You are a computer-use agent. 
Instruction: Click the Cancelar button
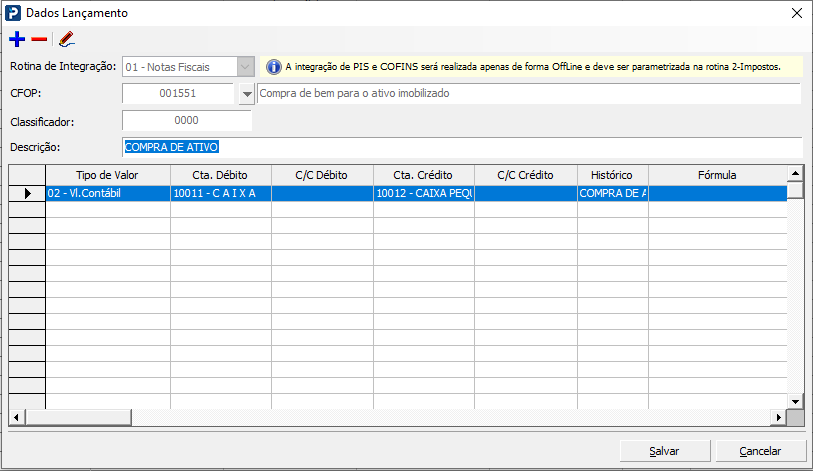761,451
